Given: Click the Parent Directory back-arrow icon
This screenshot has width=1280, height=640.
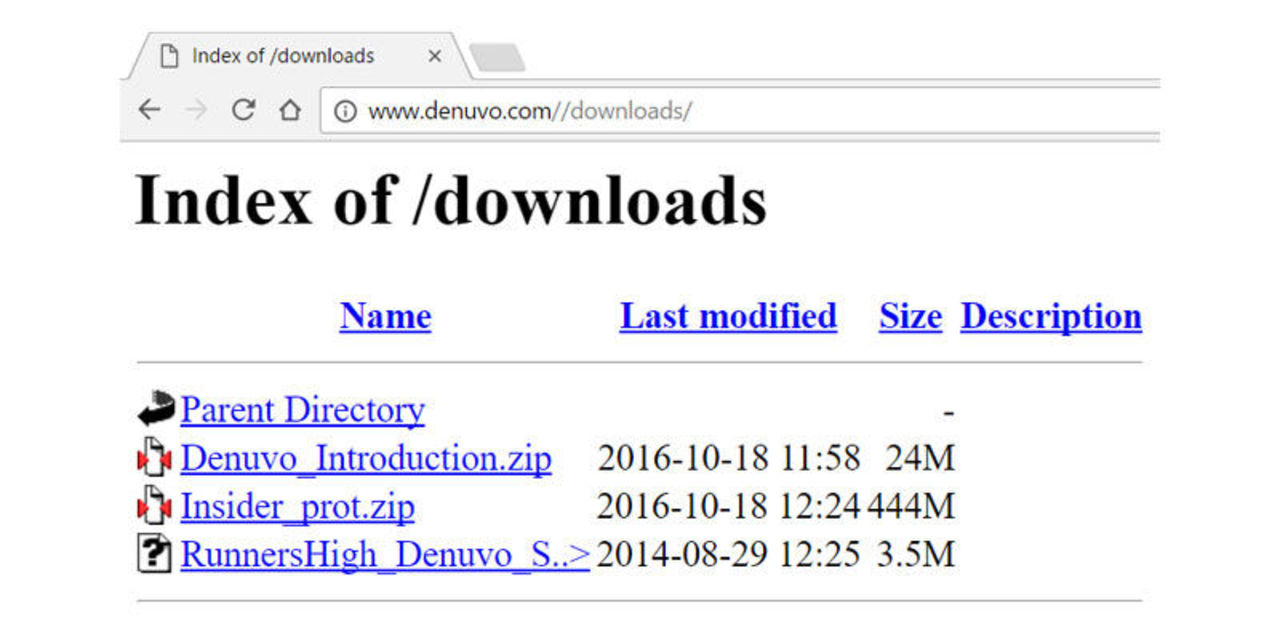Looking at the screenshot, I should 156,409.
